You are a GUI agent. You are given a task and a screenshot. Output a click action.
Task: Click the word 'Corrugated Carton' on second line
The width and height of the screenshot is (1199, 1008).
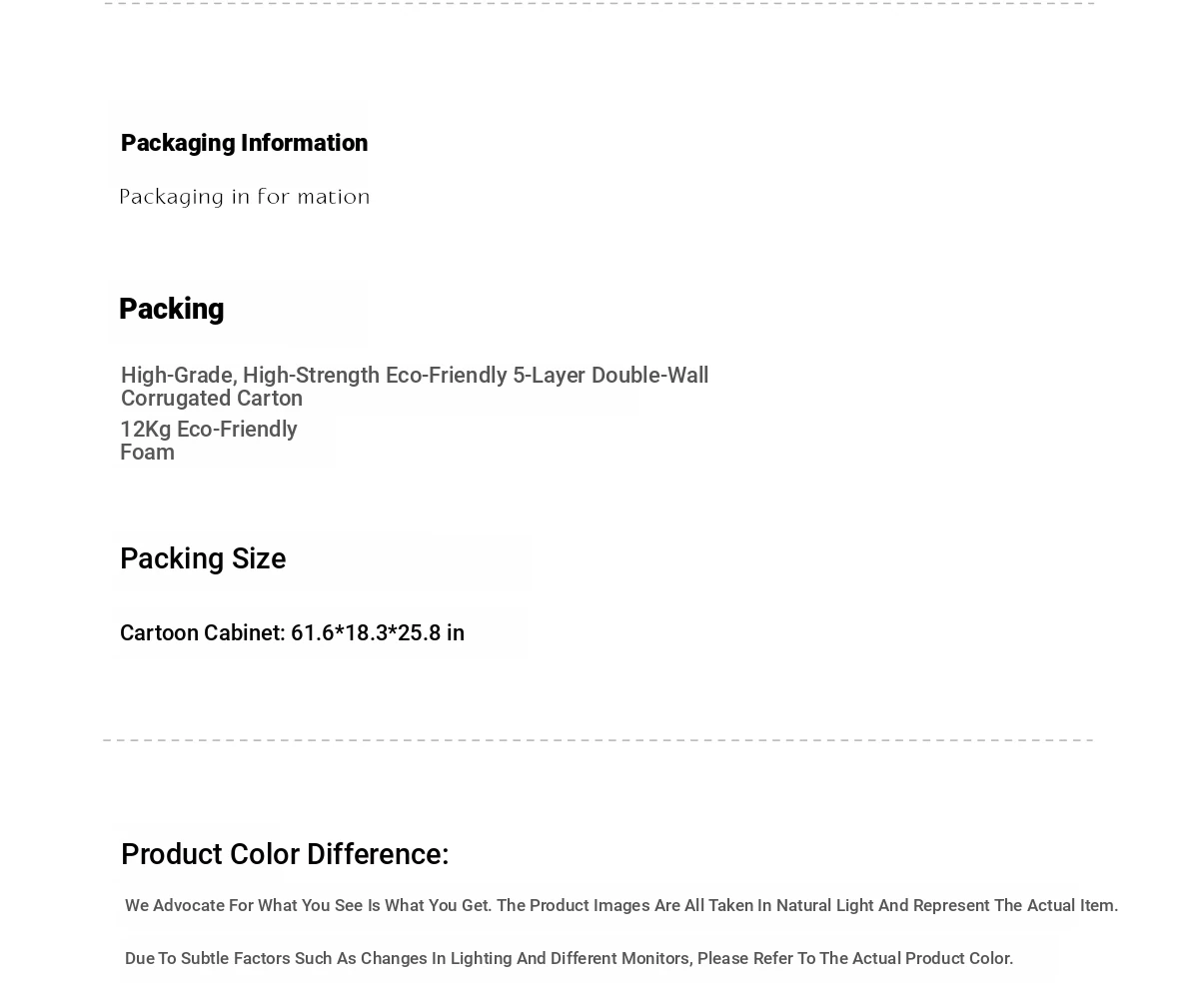coord(211,399)
